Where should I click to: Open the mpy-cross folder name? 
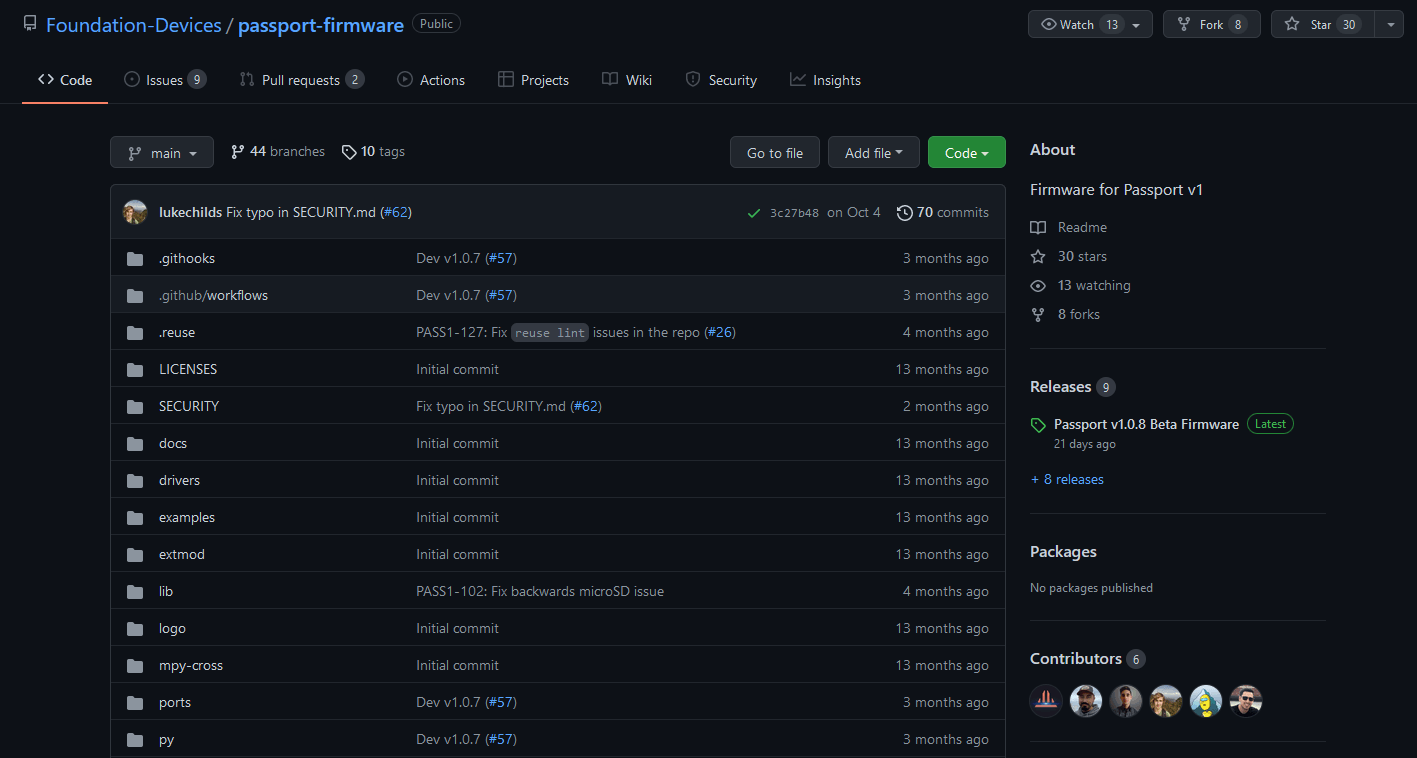pyautogui.click(x=191, y=666)
